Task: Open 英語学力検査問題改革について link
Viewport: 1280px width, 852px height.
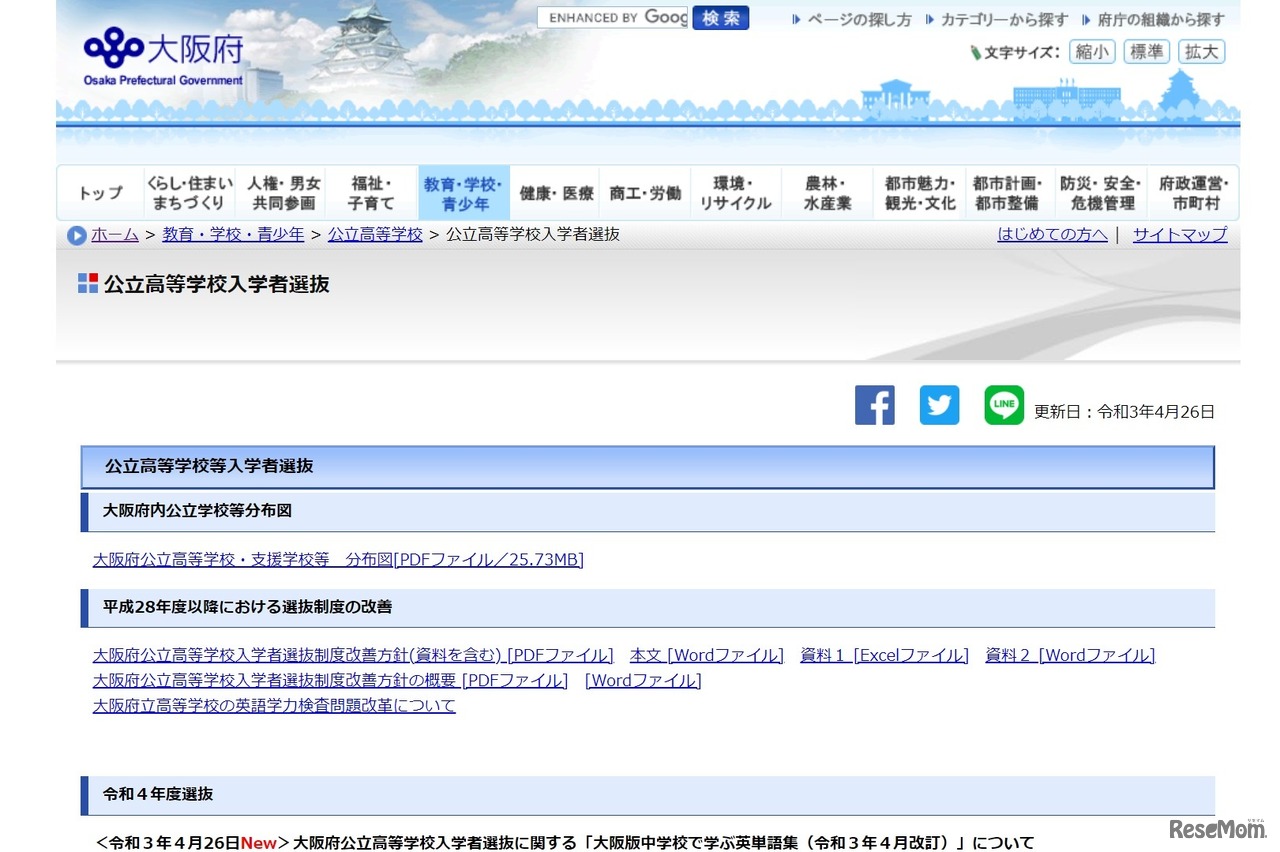Action: [x=274, y=706]
